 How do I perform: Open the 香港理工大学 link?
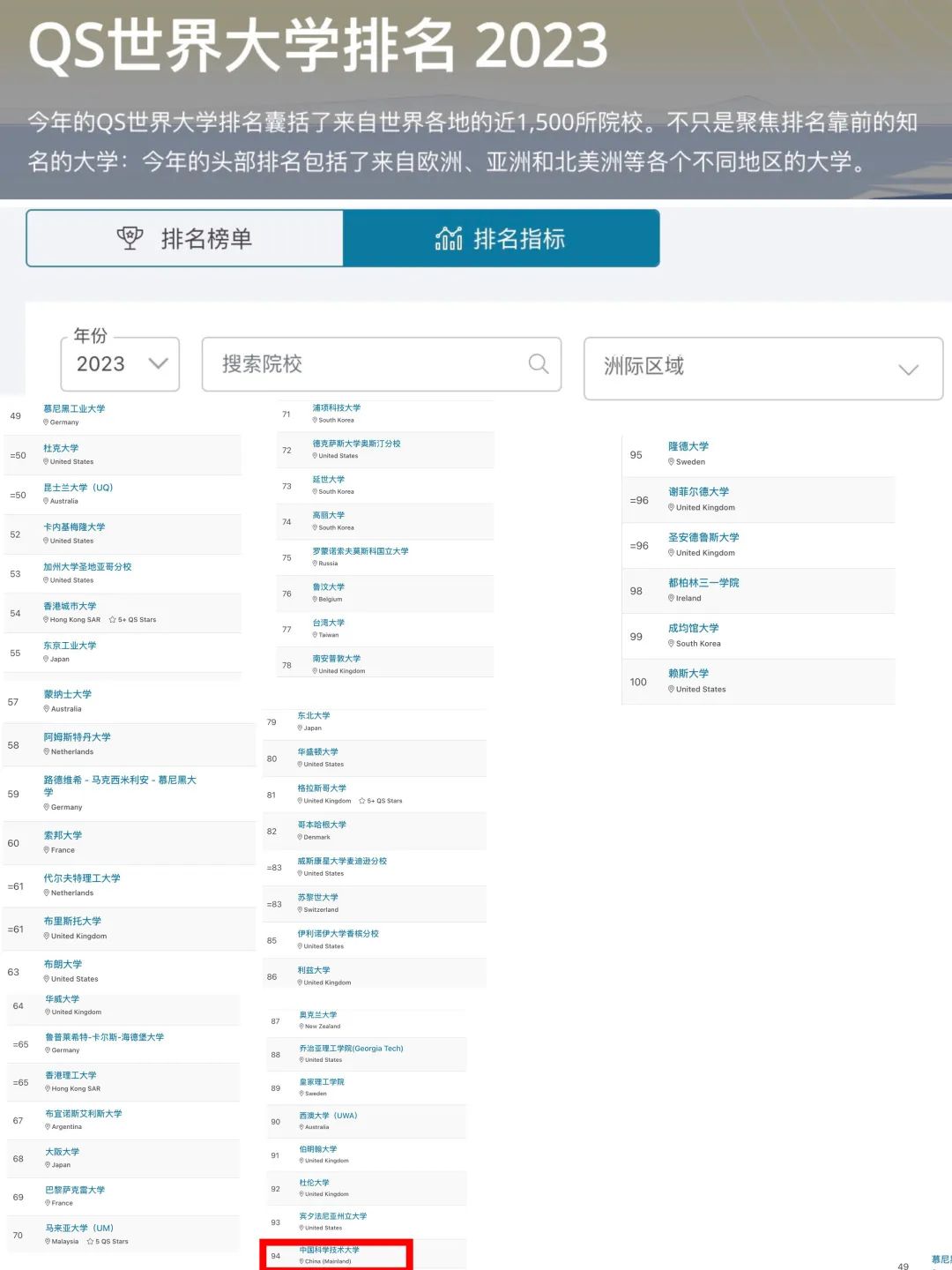point(71,1076)
